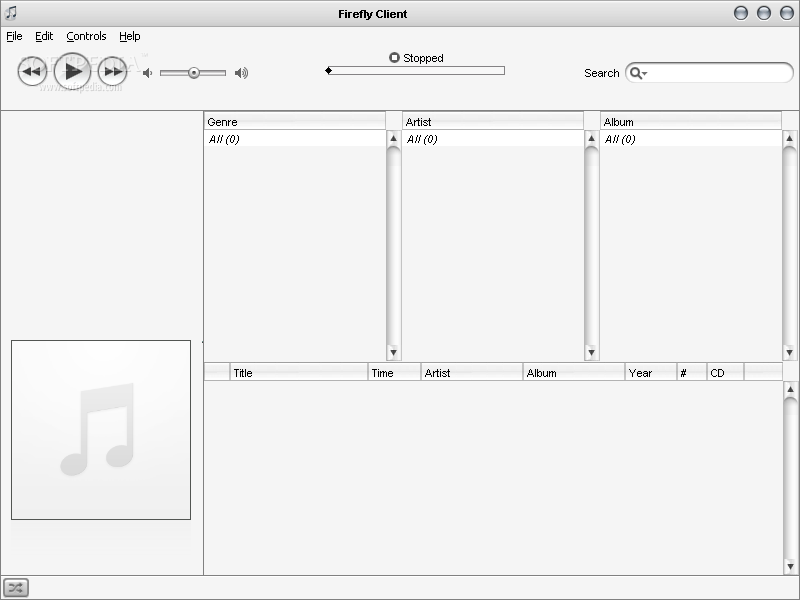
Task: Click the Album browser pane header
Action: (x=691, y=121)
